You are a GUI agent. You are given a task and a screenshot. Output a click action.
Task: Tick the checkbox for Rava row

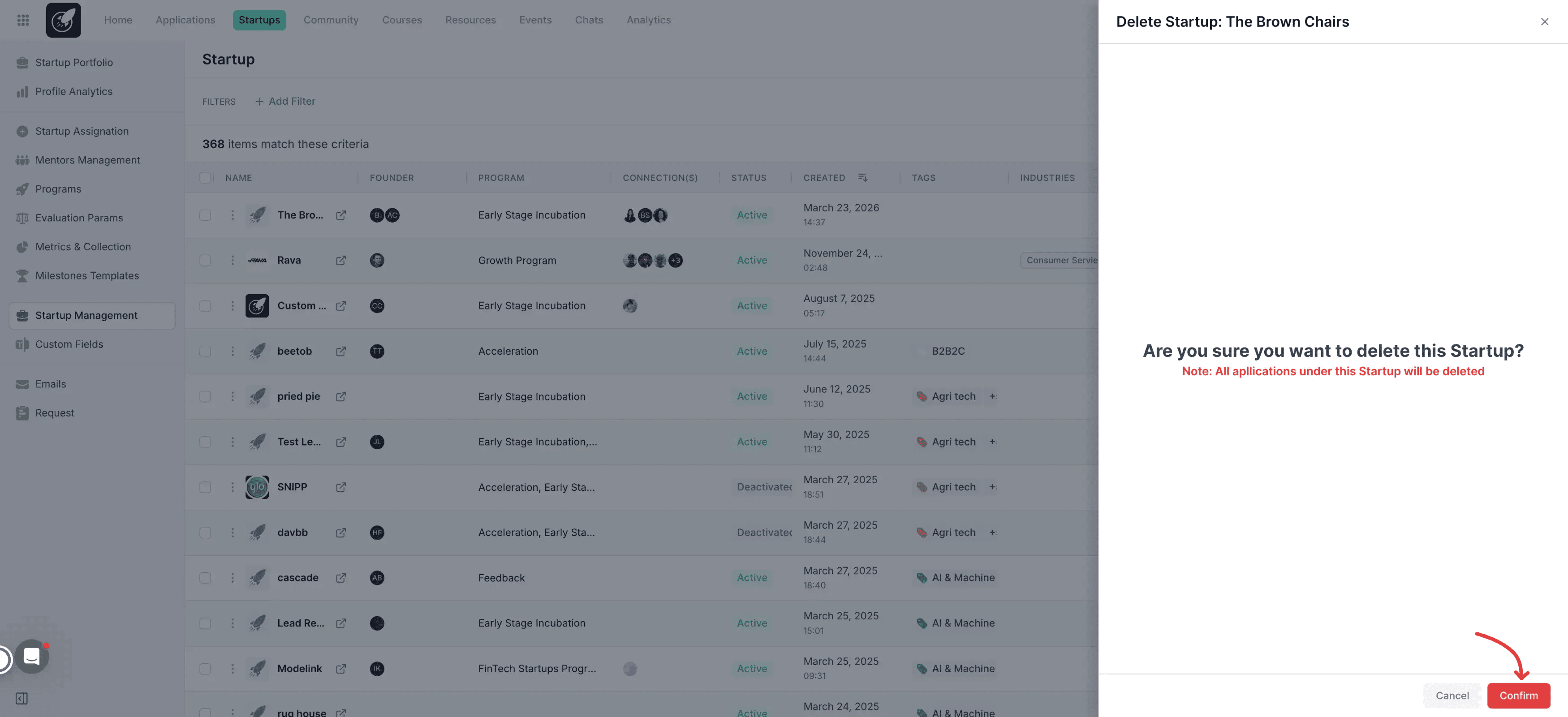click(205, 261)
